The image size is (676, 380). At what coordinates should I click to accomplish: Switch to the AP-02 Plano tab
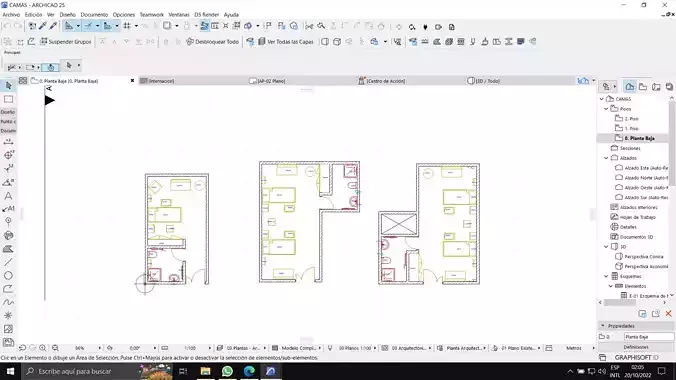click(271, 81)
